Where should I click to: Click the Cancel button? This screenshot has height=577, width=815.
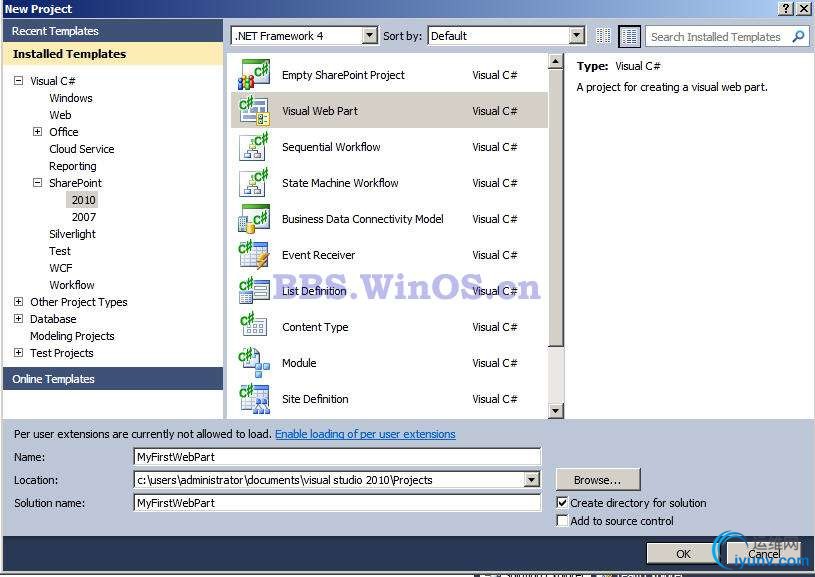763,554
